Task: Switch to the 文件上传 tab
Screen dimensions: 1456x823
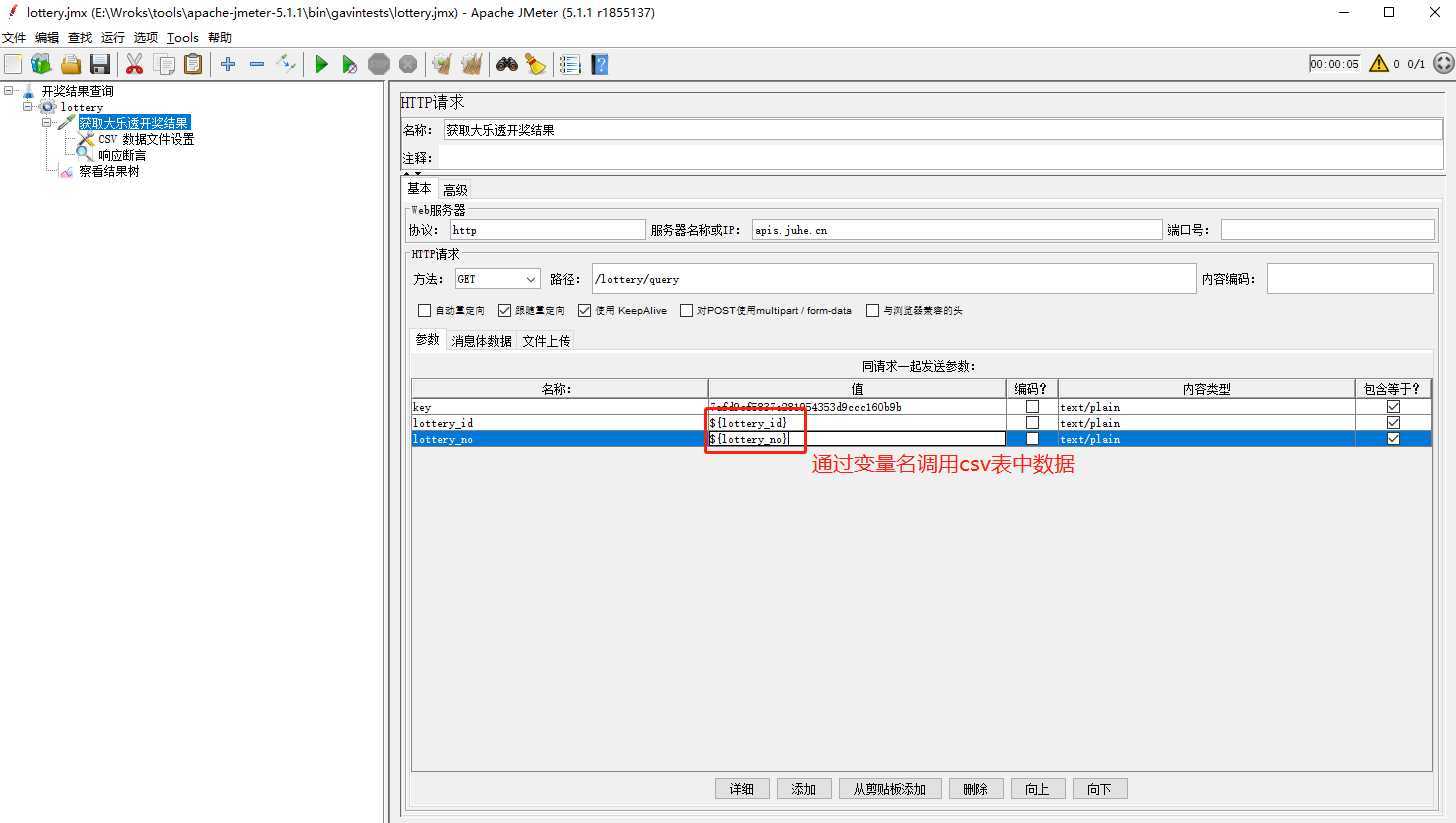Action: pos(546,341)
